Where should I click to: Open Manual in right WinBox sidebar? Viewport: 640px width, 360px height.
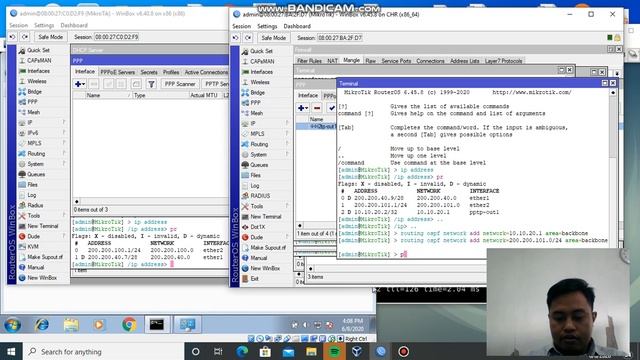tap(258, 258)
